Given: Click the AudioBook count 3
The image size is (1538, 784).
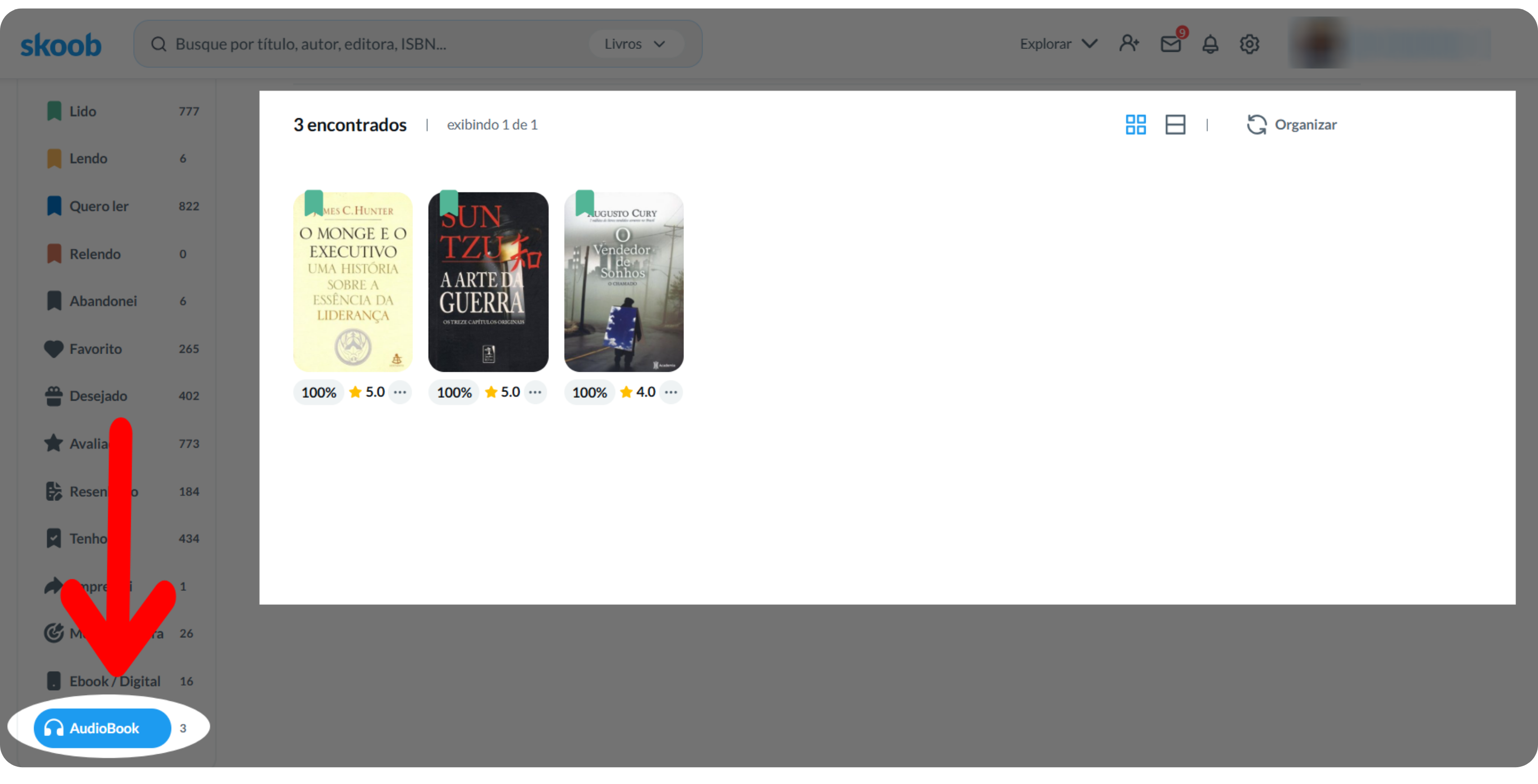Looking at the screenshot, I should [x=183, y=728].
